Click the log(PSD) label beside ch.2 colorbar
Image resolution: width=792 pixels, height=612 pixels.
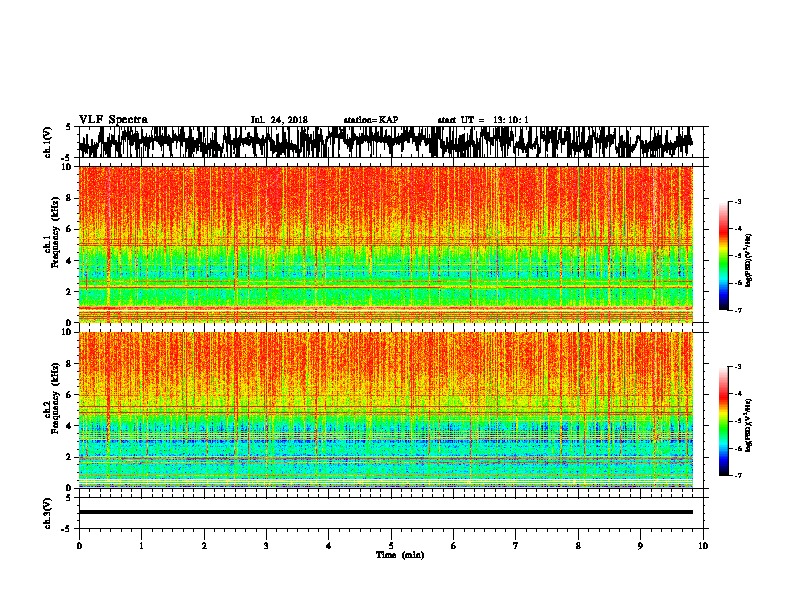tap(749, 425)
